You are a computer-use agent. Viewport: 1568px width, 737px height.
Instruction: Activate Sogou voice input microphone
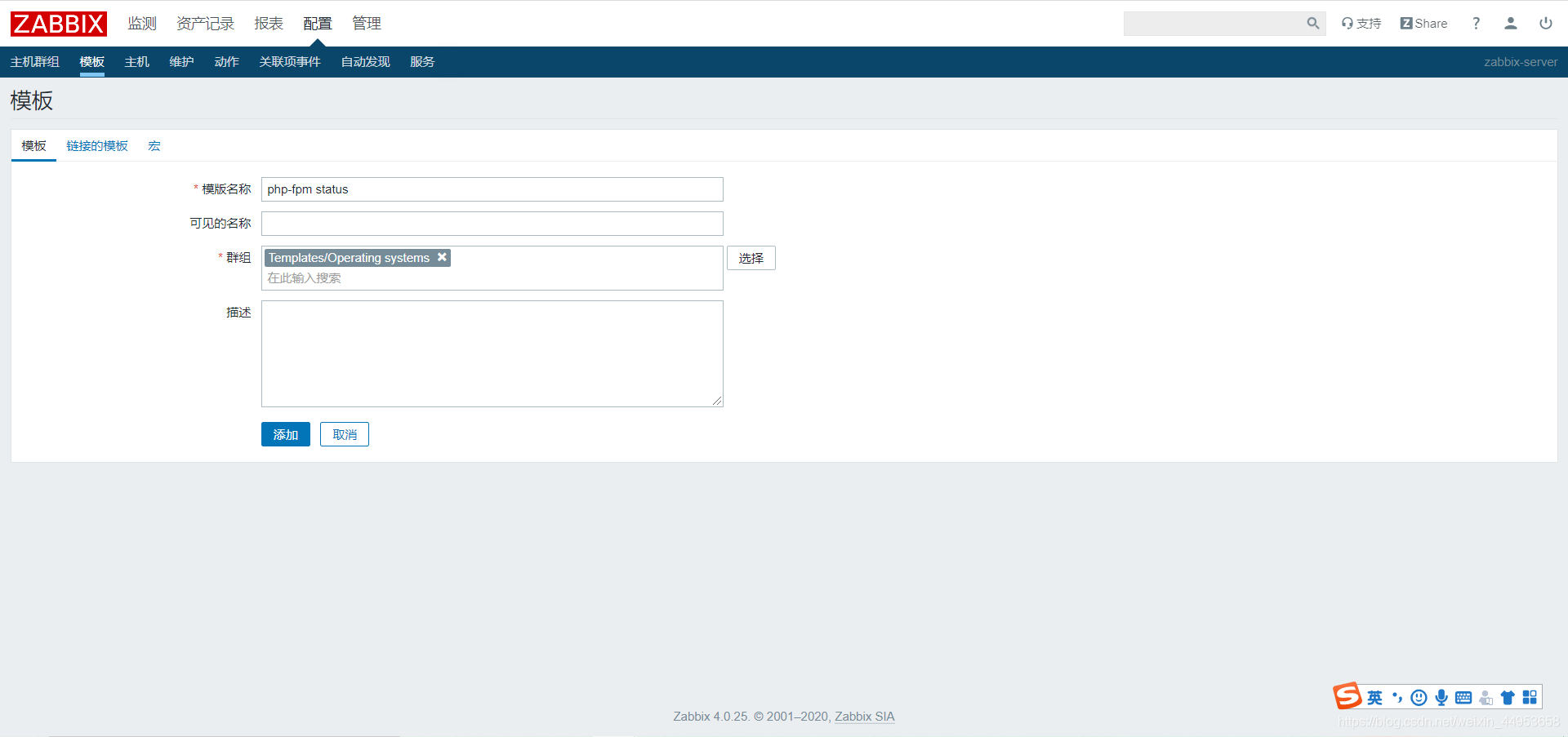pyautogui.click(x=1441, y=698)
